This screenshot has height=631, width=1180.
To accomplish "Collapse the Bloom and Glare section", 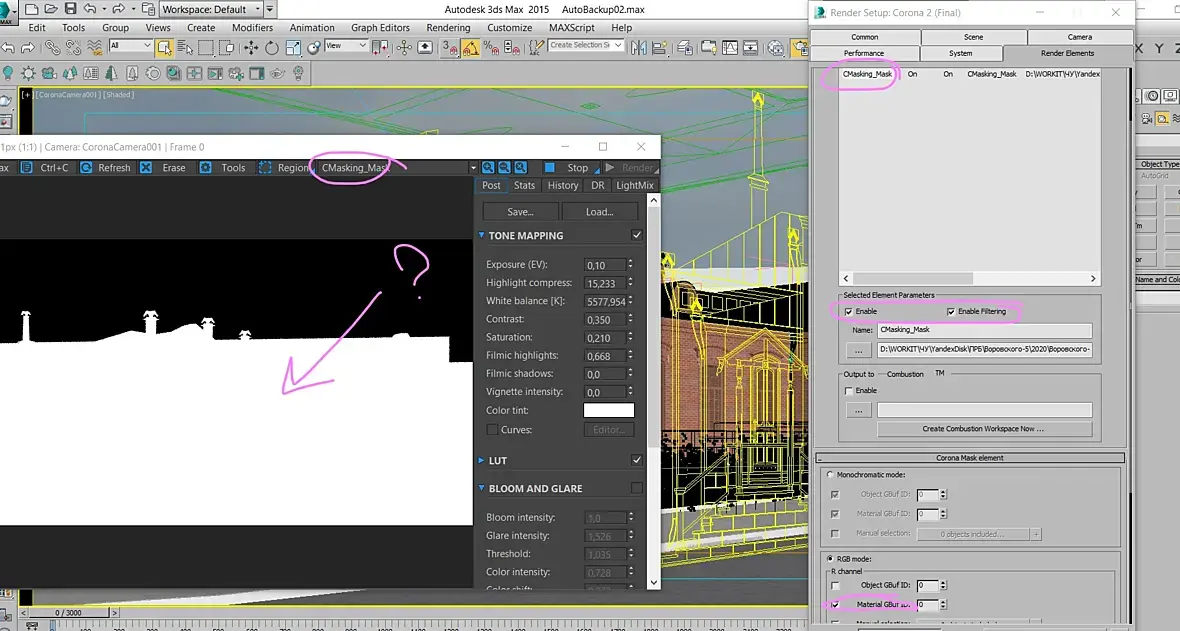I will [482, 488].
